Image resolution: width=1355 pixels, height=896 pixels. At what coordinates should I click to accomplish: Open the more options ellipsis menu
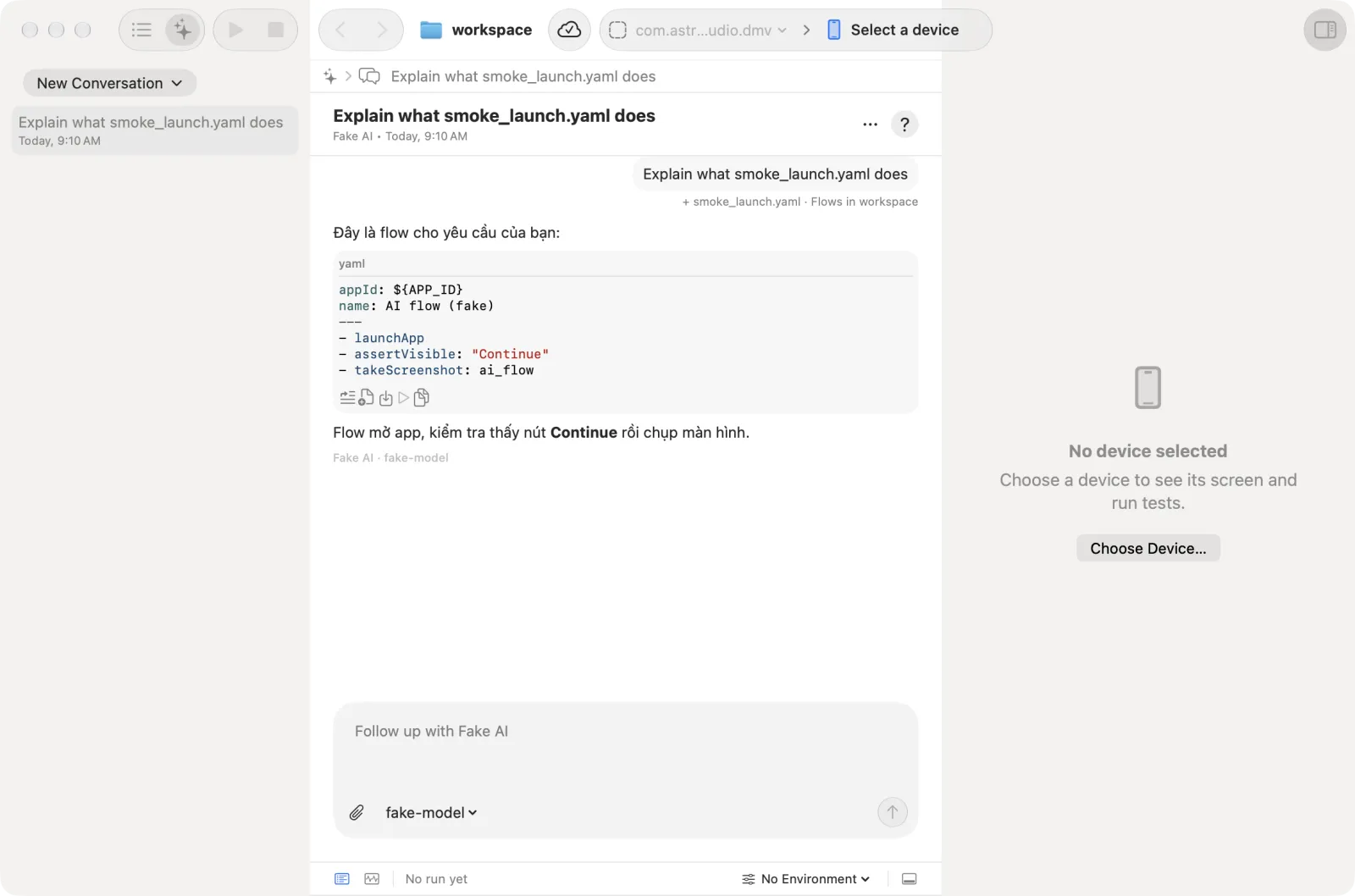click(870, 124)
